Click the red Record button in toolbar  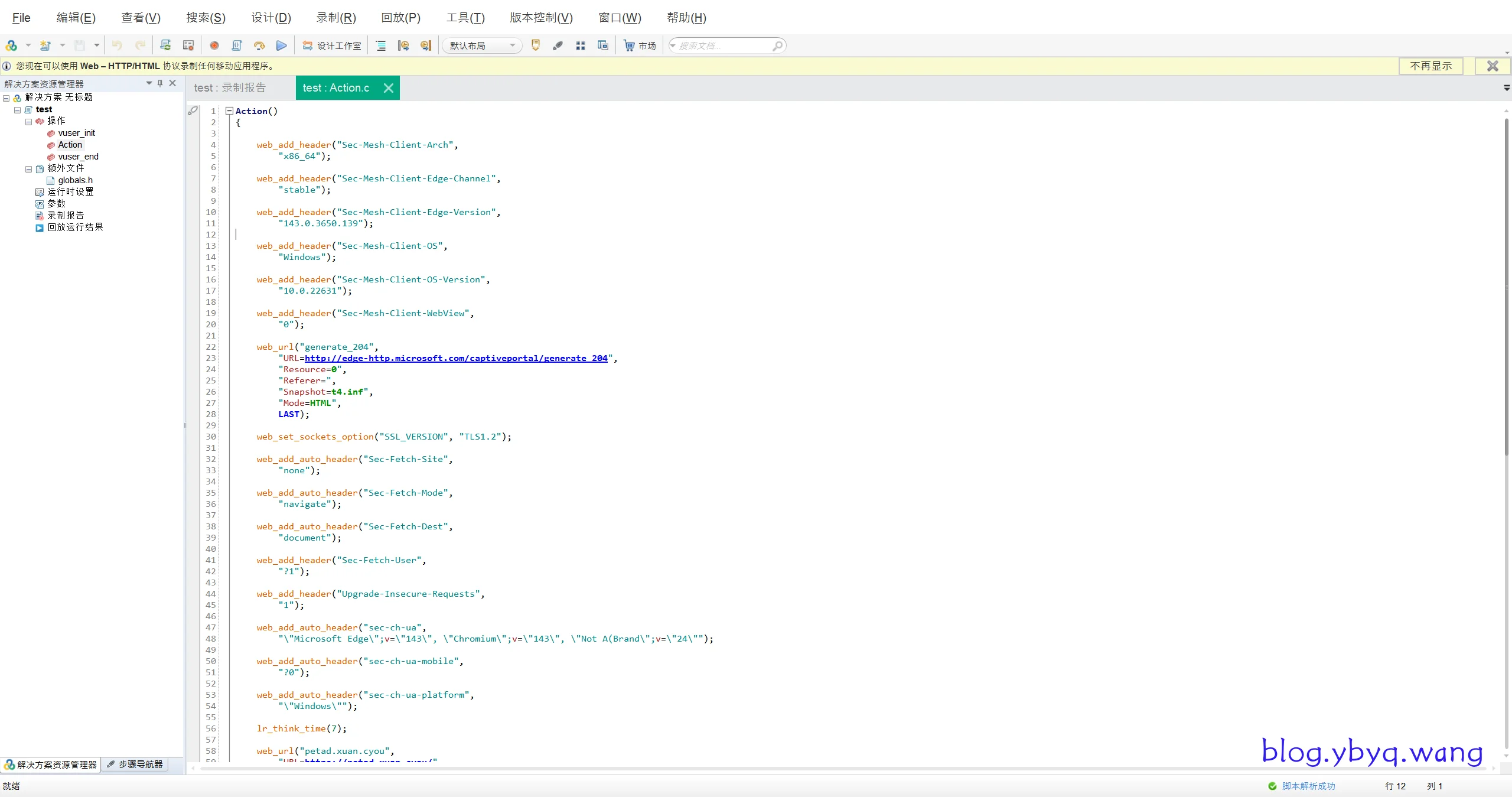pyautogui.click(x=214, y=45)
